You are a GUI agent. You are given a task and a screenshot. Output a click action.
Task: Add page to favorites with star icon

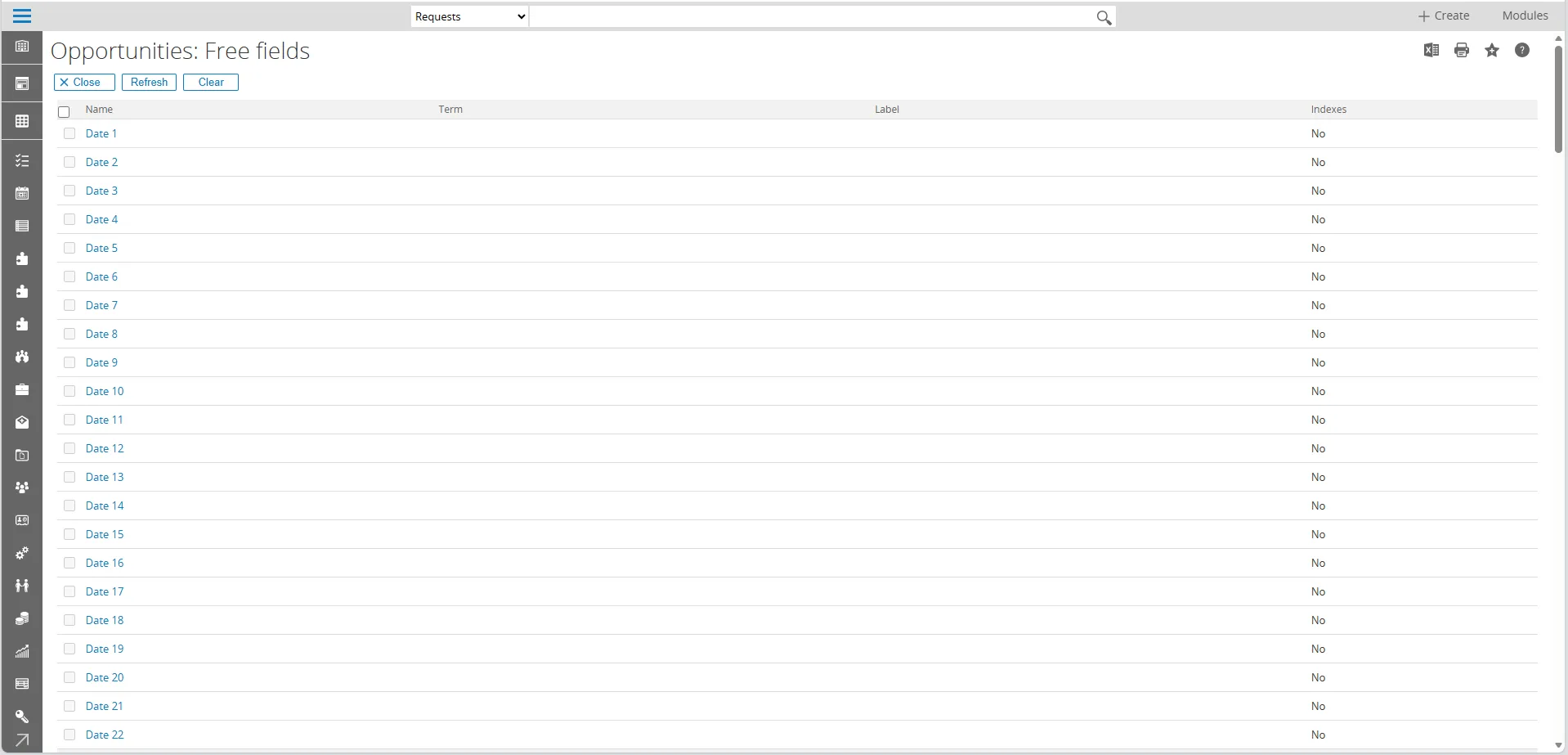click(1492, 51)
